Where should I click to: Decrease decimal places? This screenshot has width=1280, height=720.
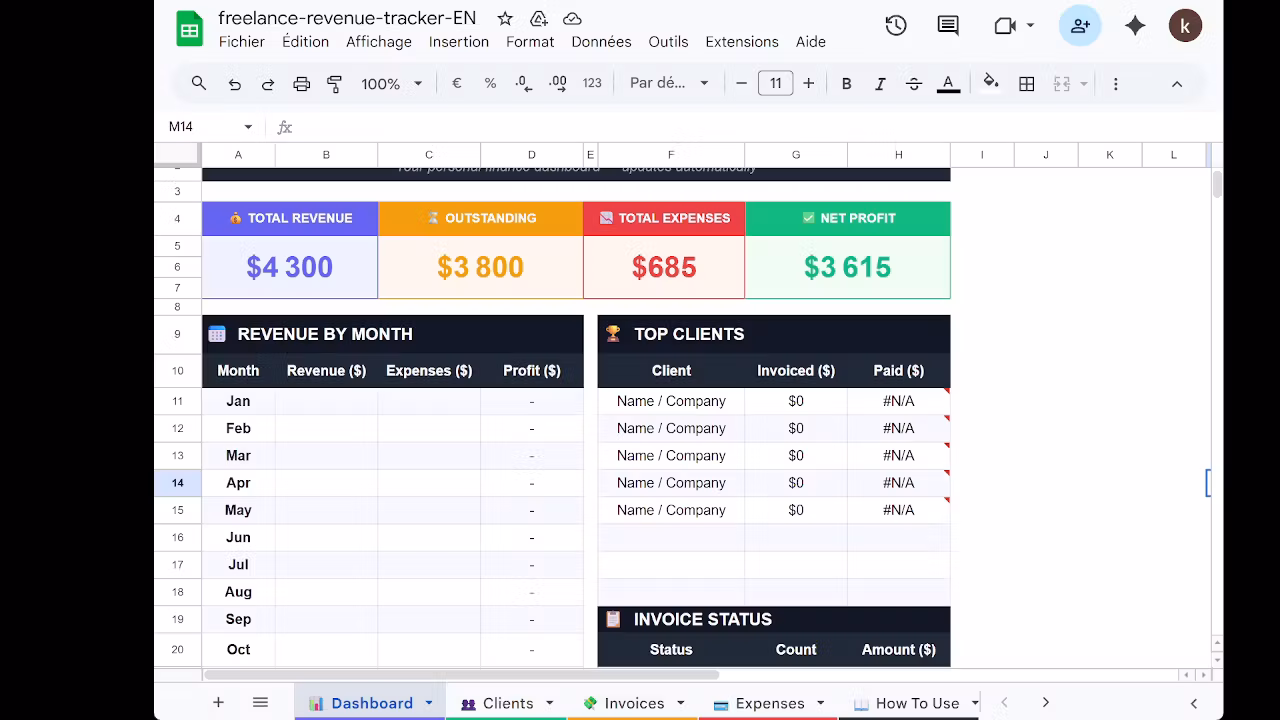click(524, 84)
